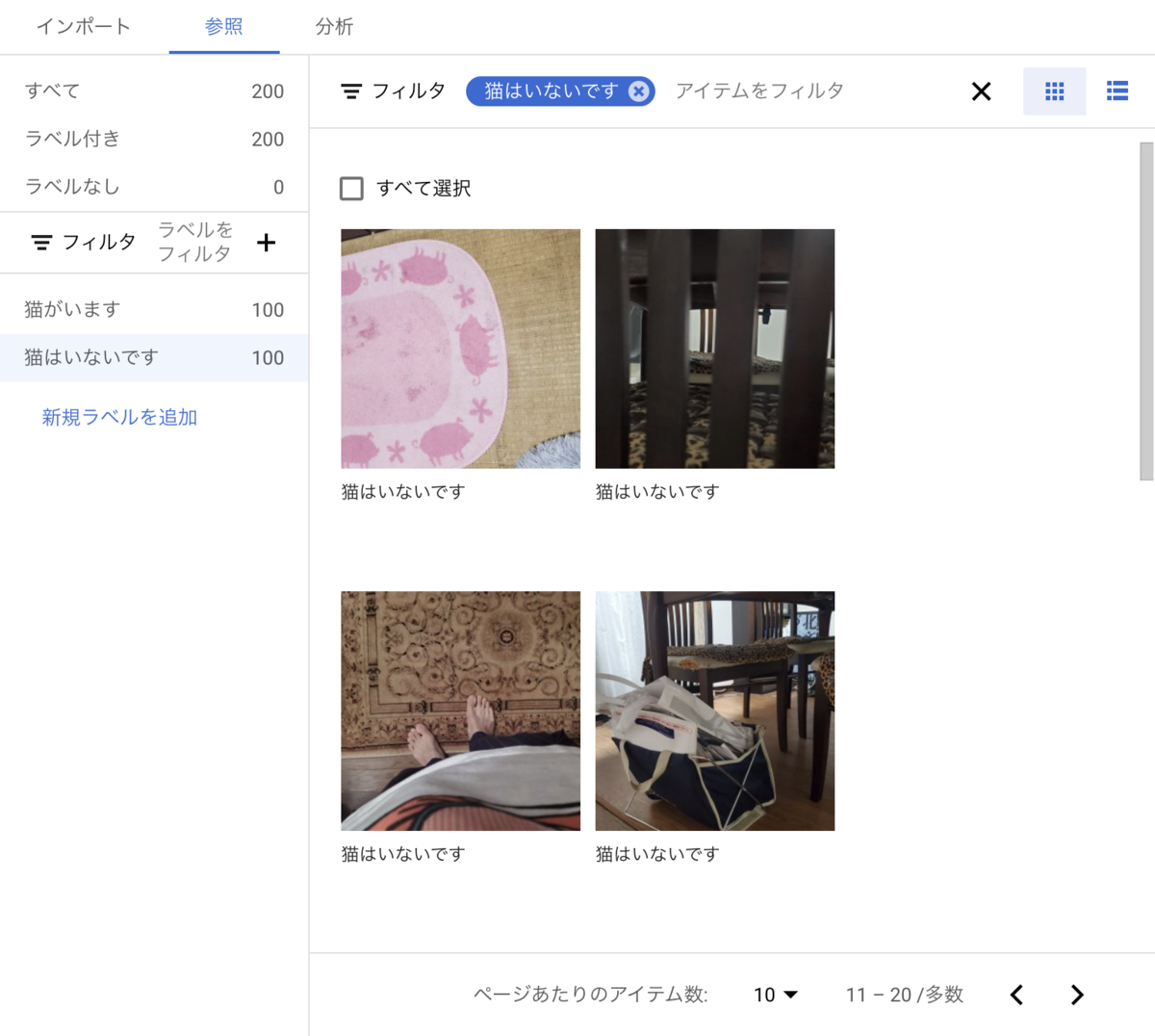Screen dimensions: 1155x1036
Task: Select 猫がいます label
Action: [x=154, y=310]
